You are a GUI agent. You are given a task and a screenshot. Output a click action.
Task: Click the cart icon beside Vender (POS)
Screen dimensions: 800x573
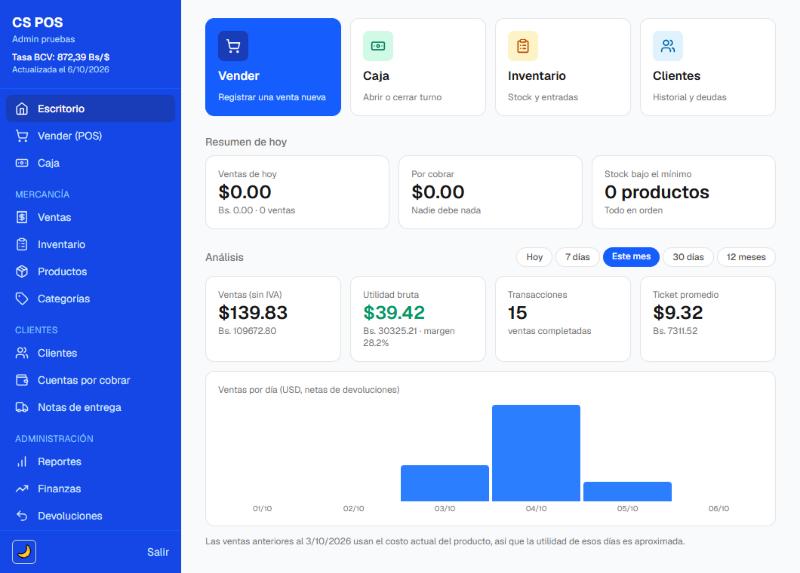(x=21, y=136)
